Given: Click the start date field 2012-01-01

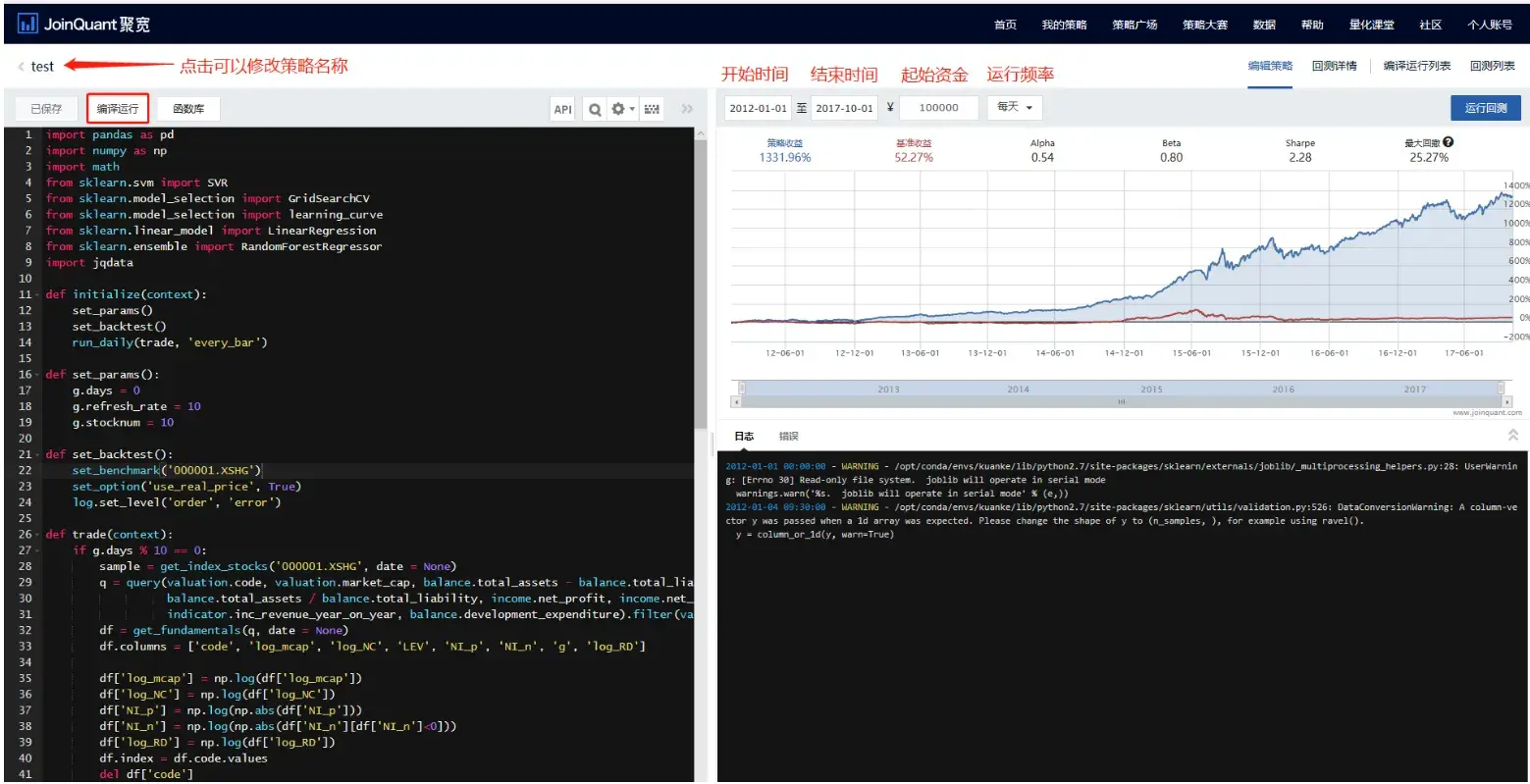Looking at the screenshot, I should tap(758, 108).
